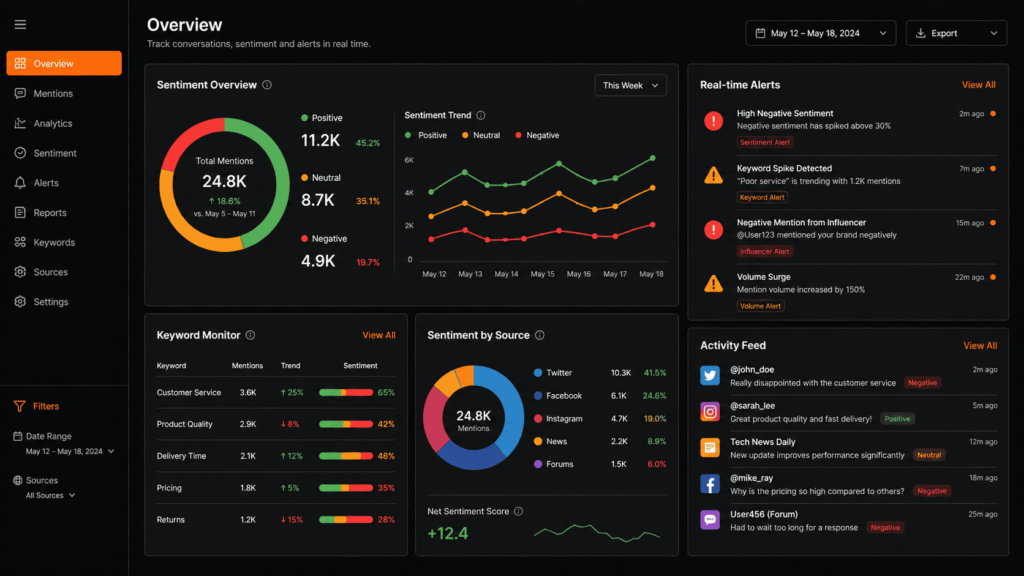Click the Net Sentiment Score sparkline
This screenshot has width=1024, height=576.
coord(597,533)
